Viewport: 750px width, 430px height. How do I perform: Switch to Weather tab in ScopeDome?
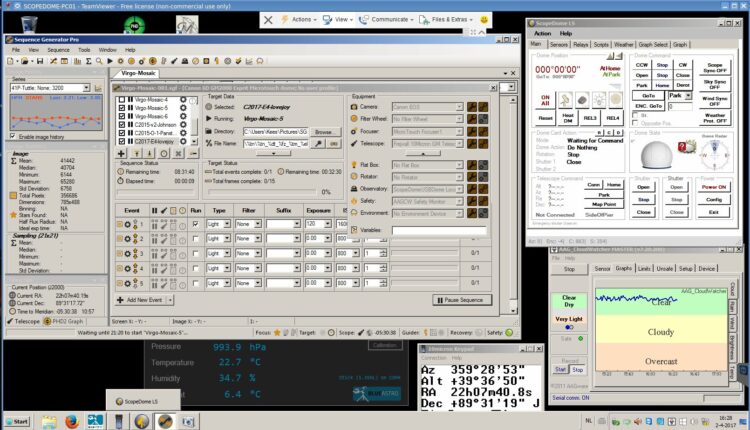[x=624, y=44]
